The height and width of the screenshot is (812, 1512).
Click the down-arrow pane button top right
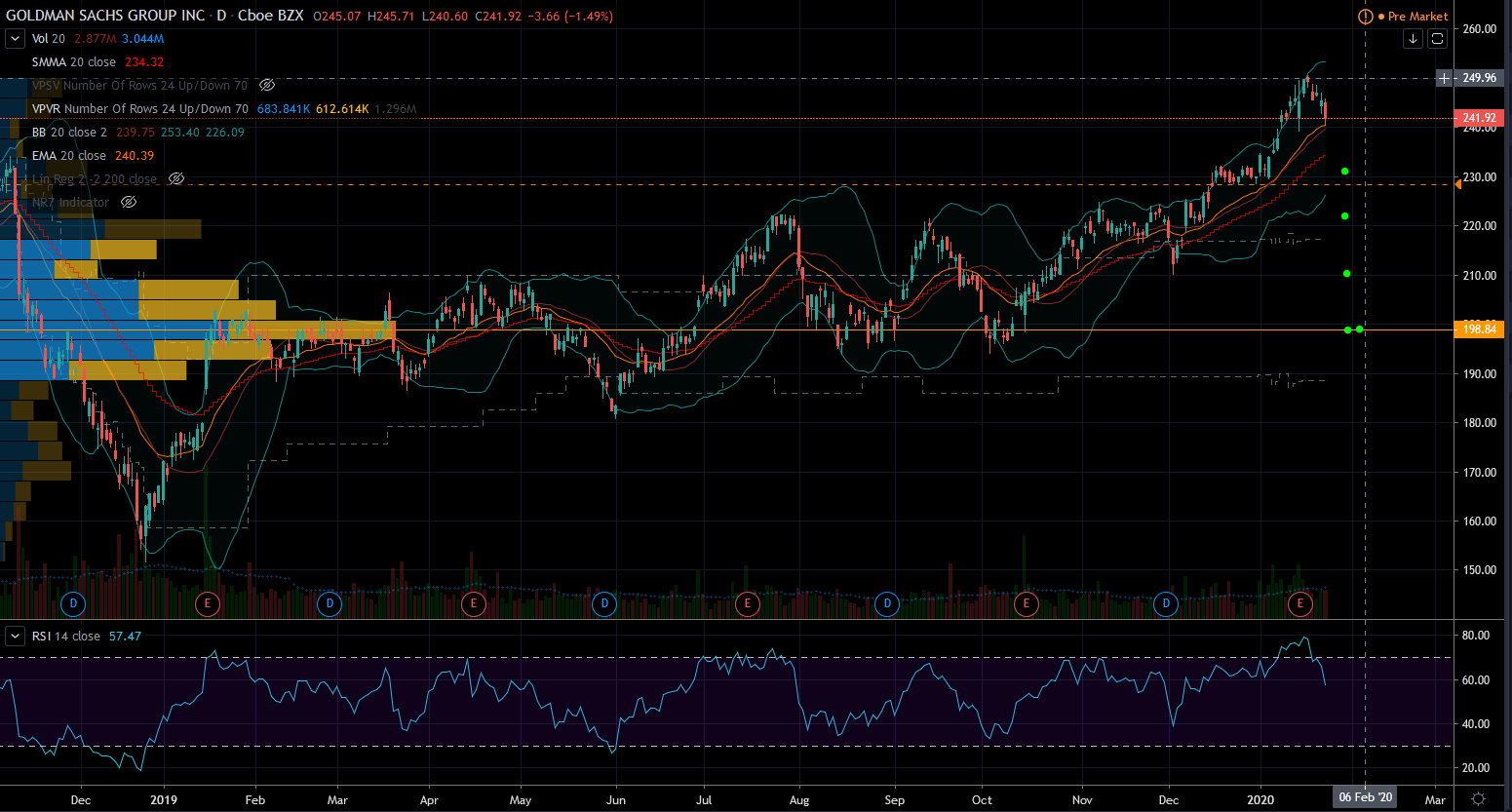coord(1413,39)
